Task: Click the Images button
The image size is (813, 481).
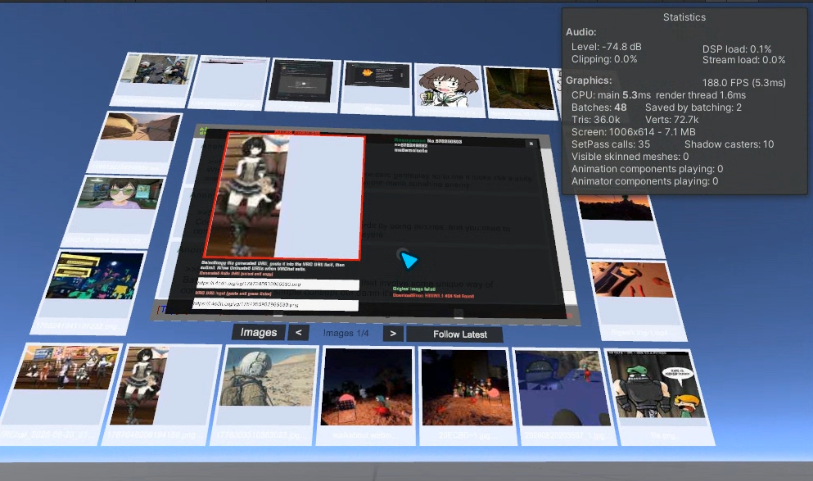Action: [258, 332]
